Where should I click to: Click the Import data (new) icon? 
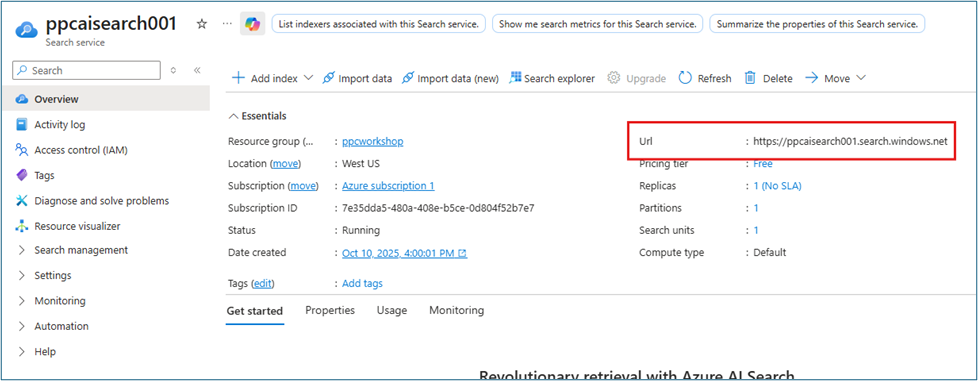(407, 78)
